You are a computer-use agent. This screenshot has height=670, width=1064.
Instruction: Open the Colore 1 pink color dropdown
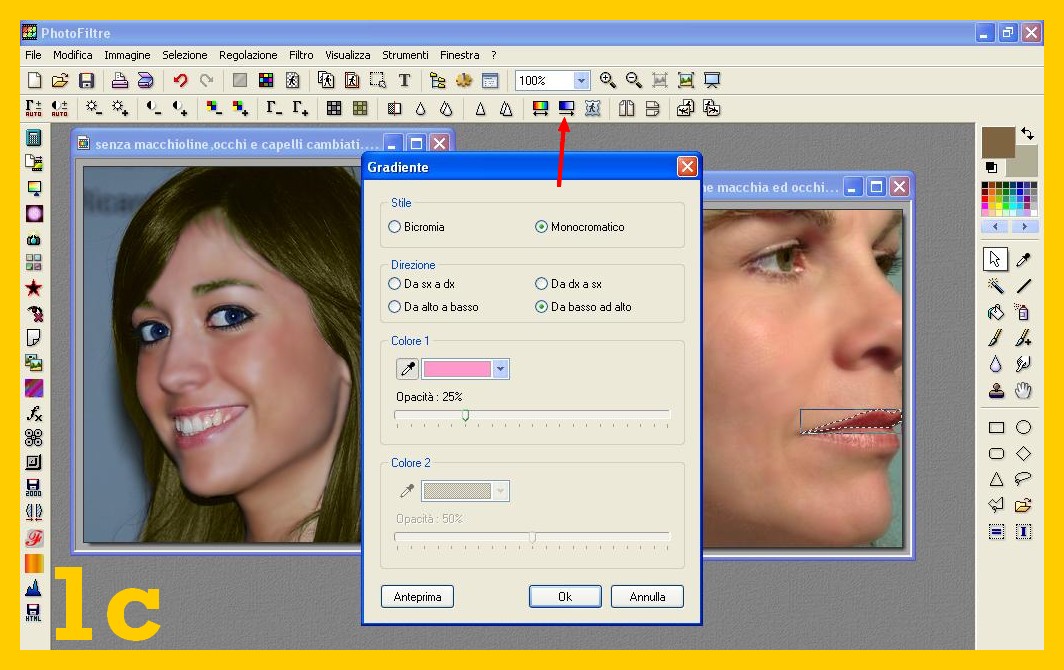click(501, 369)
